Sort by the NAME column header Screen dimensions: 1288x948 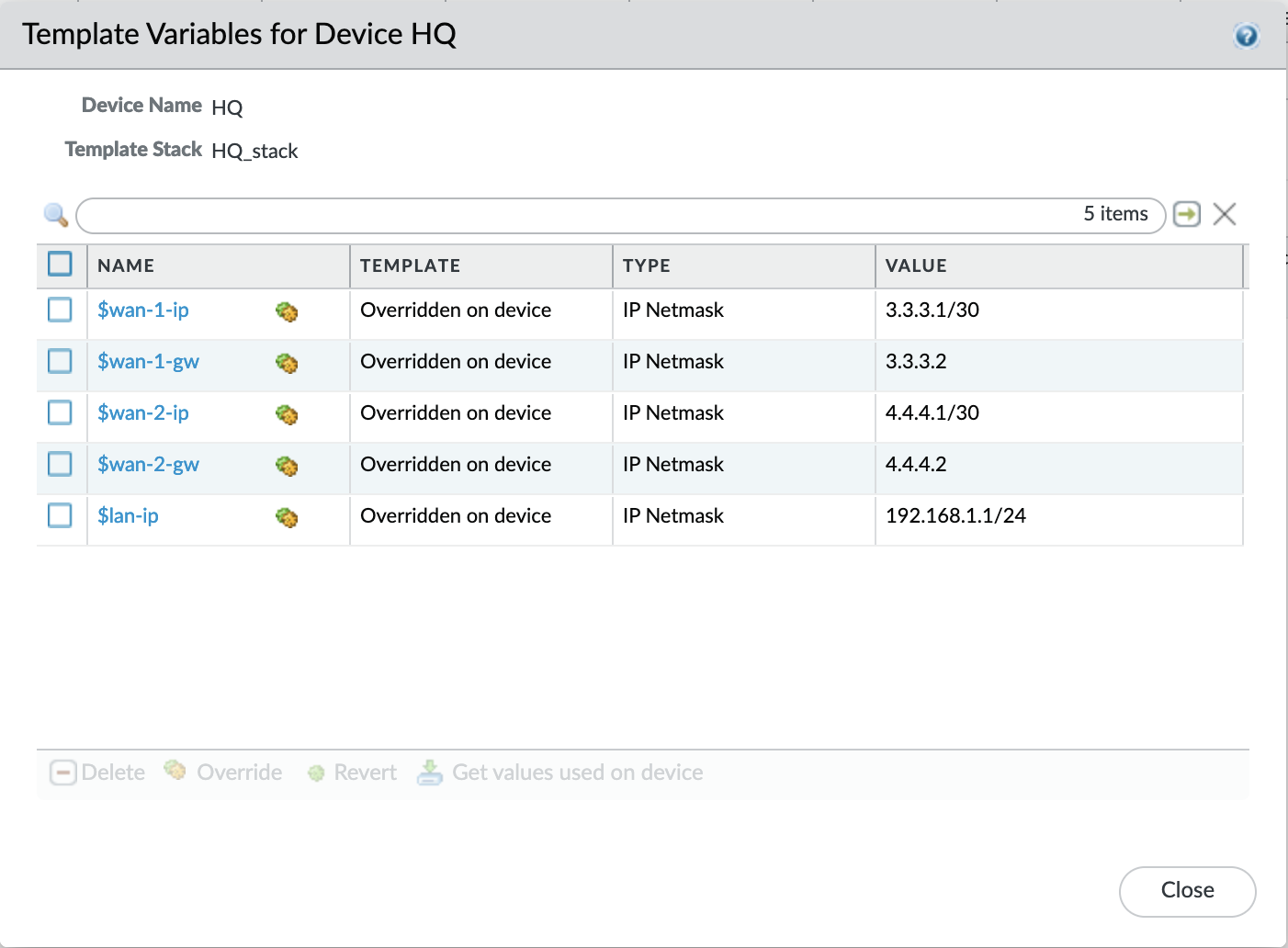coord(126,265)
